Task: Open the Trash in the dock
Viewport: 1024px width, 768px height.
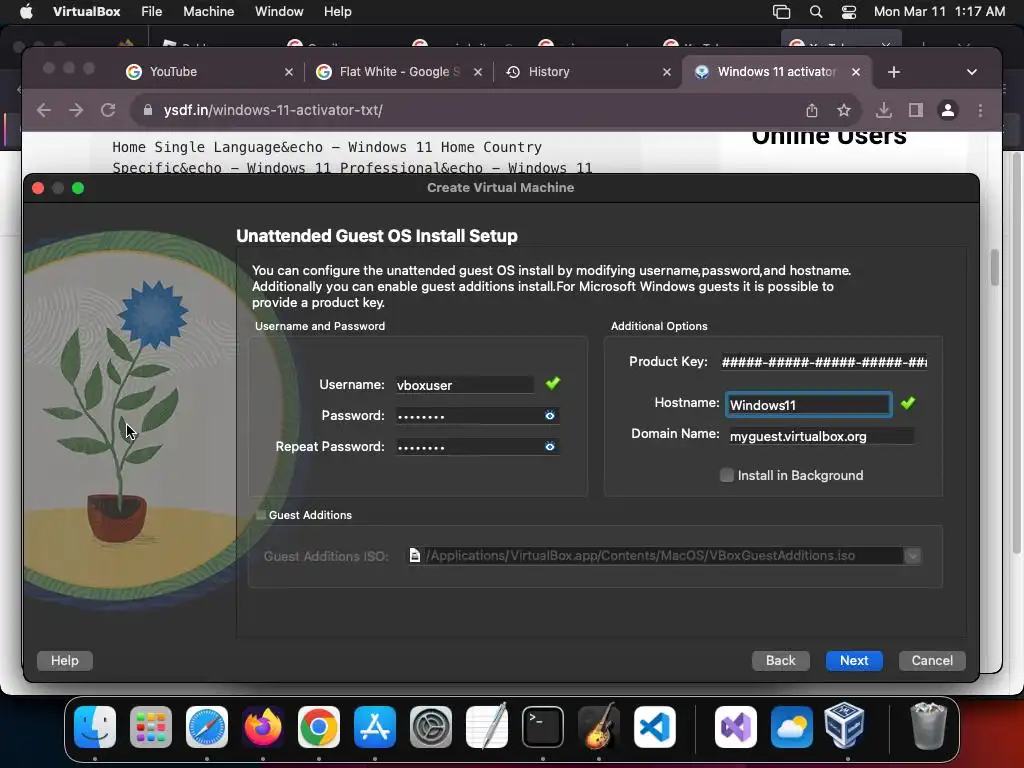Action: click(928, 726)
